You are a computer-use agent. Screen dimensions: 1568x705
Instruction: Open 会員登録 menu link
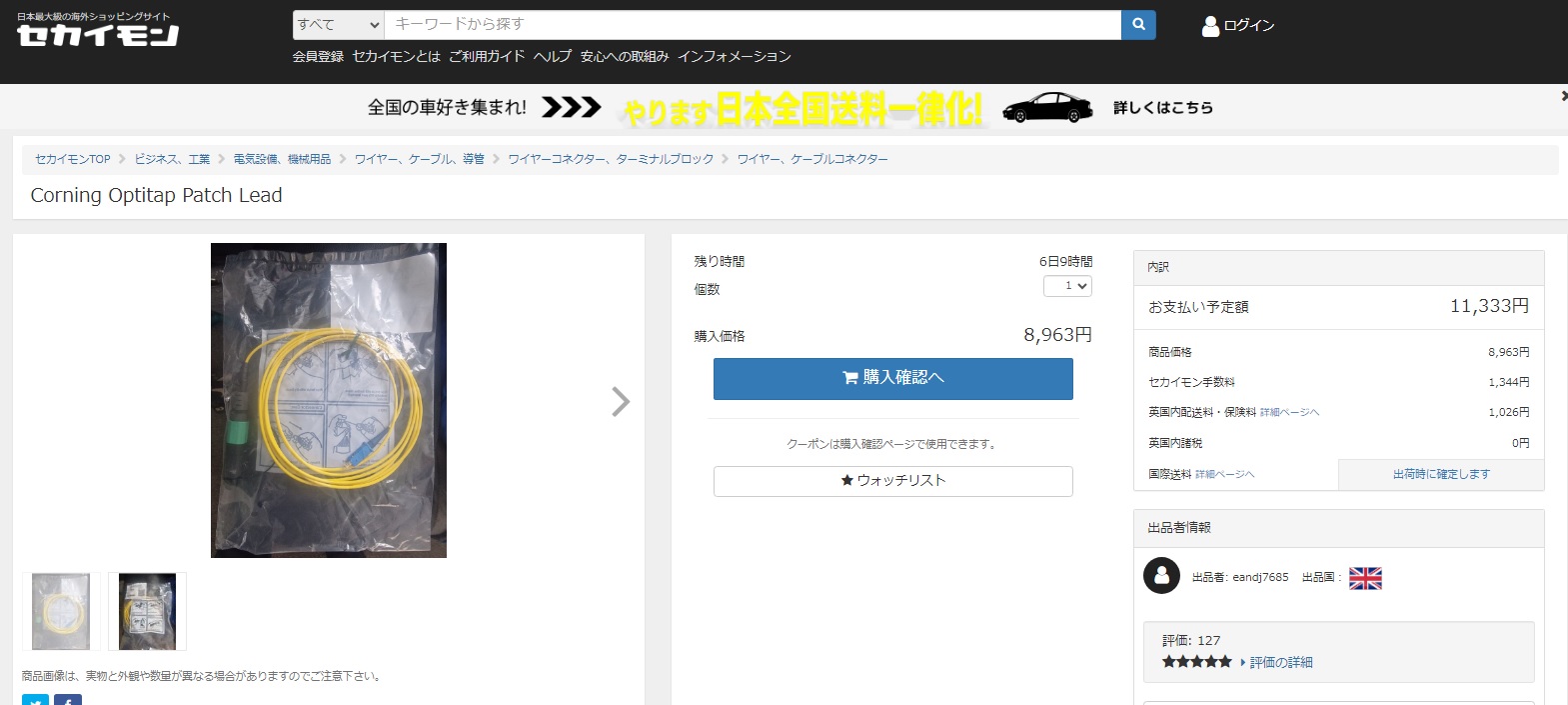318,57
